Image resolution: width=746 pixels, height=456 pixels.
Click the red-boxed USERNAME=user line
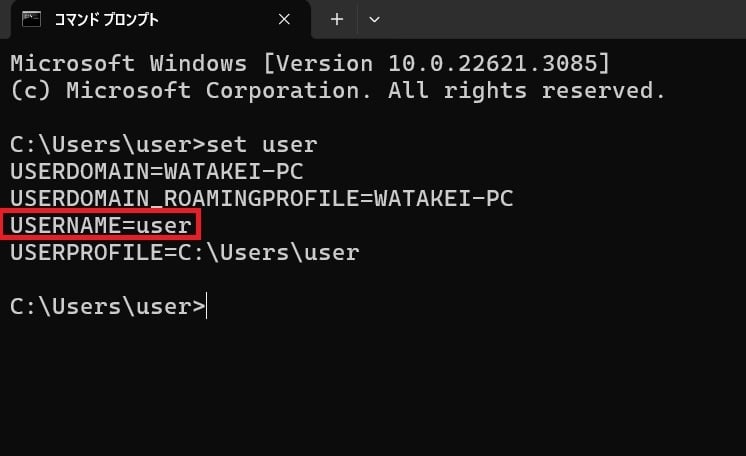tap(101, 225)
